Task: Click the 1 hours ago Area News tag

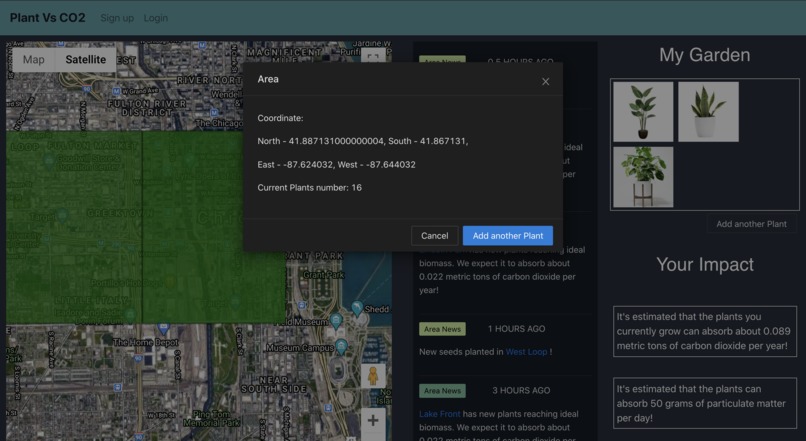Action: click(x=442, y=329)
